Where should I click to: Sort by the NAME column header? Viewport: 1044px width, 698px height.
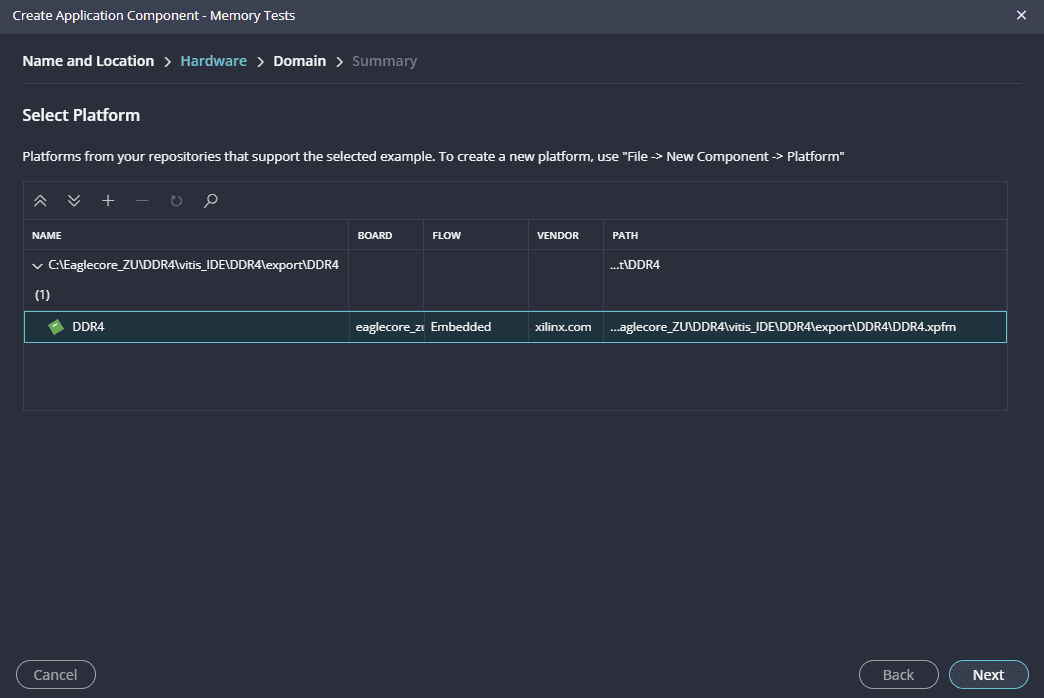click(47, 236)
